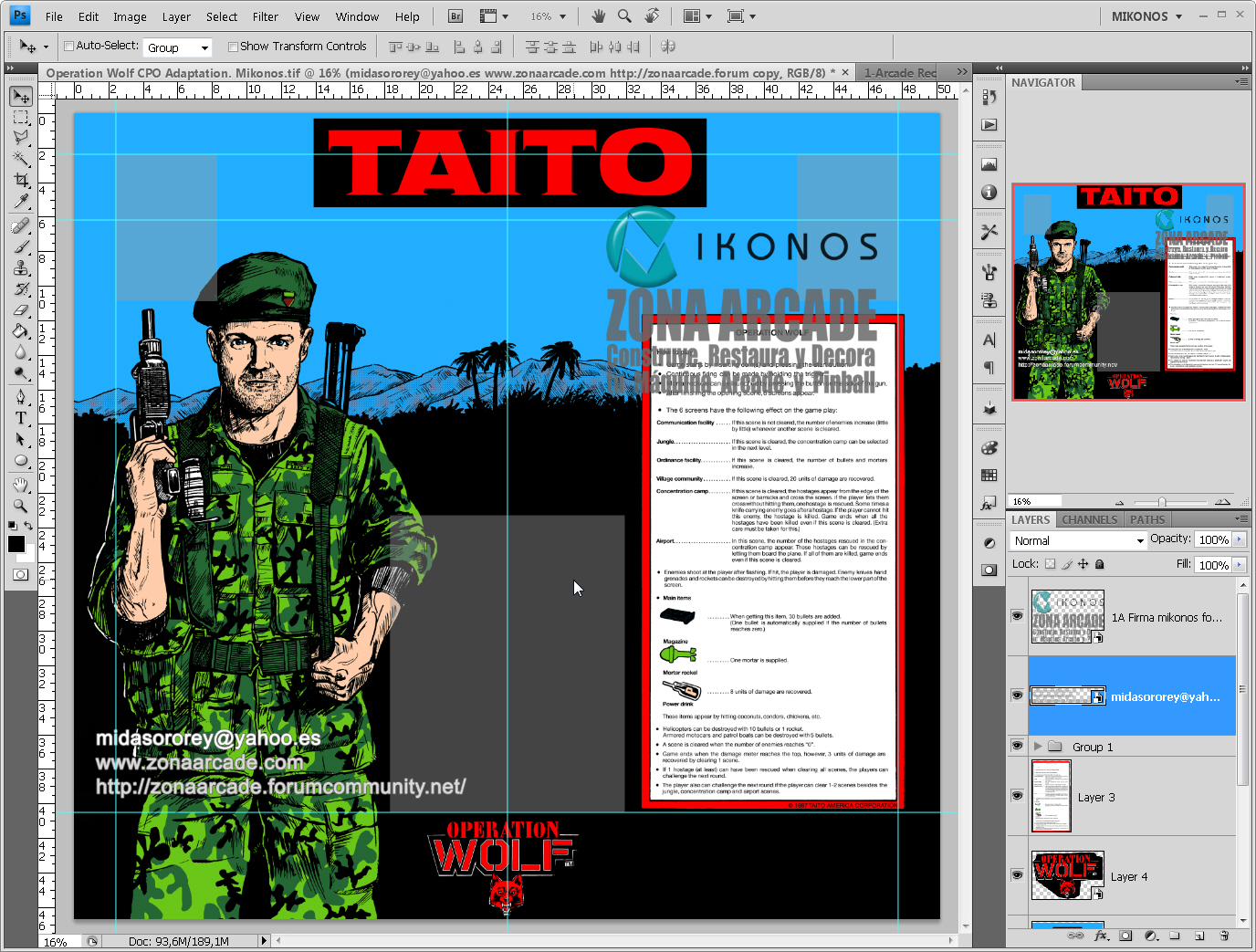The height and width of the screenshot is (952, 1256).
Task: Expand the Group 1 folder
Action: coord(1037,746)
